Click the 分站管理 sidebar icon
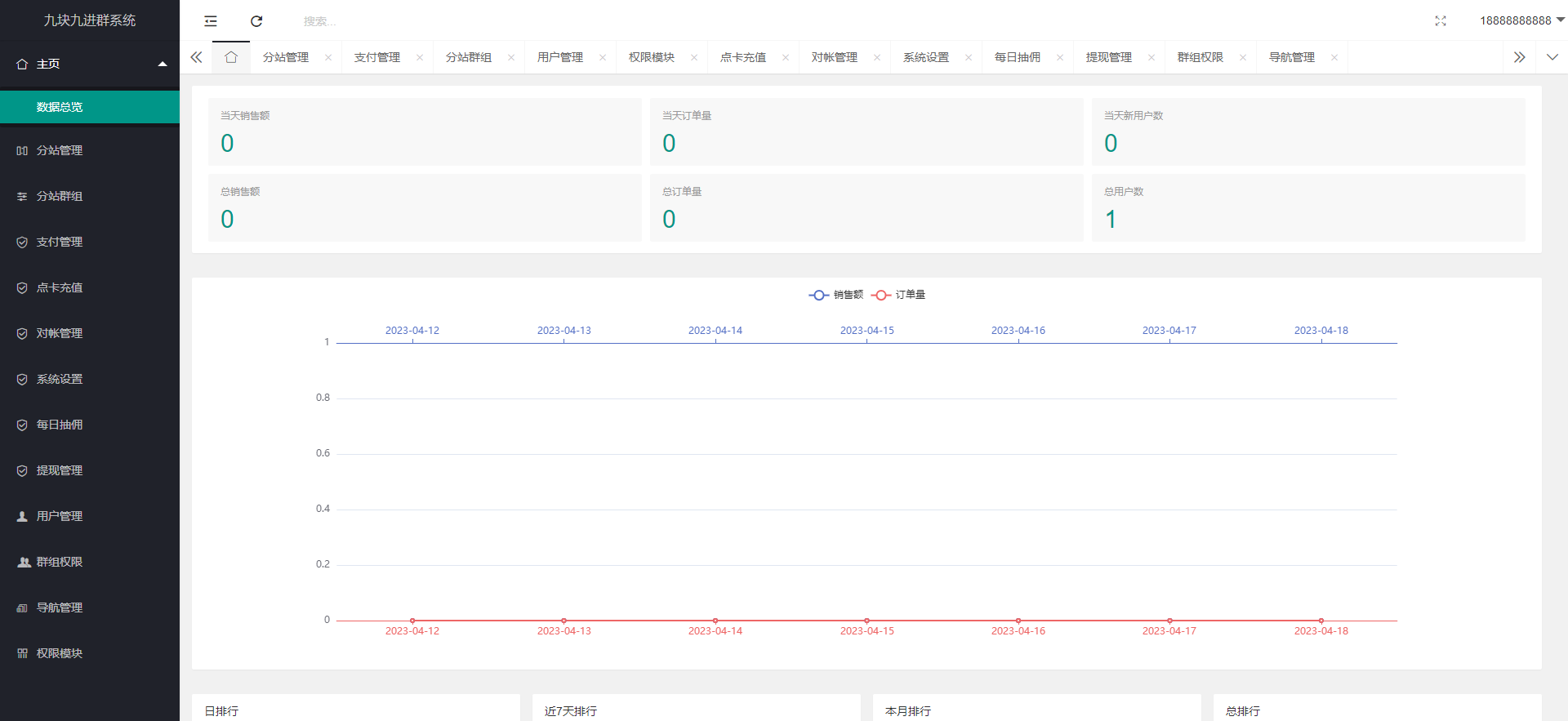Viewport: 1568px width, 721px height. [22, 150]
